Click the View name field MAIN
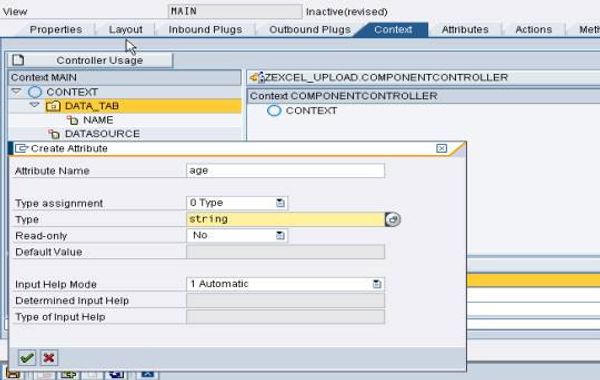600x380 pixels. pos(235,11)
